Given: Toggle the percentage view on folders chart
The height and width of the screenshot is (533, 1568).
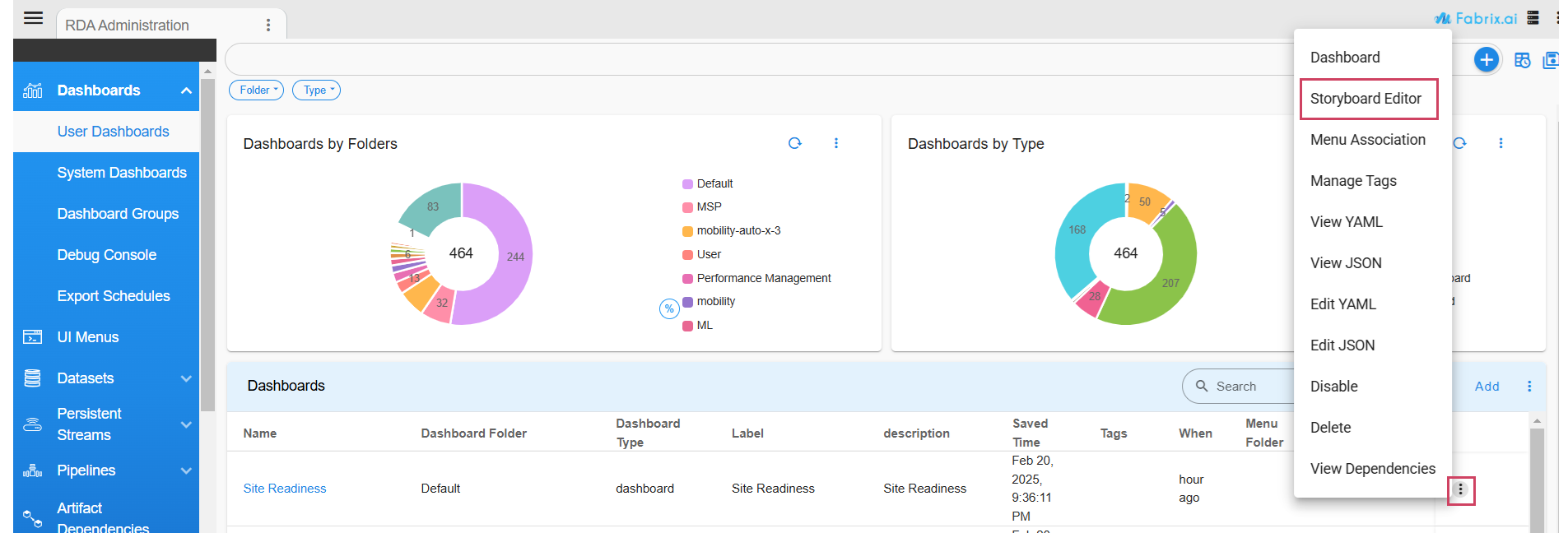Looking at the screenshot, I should click(669, 309).
